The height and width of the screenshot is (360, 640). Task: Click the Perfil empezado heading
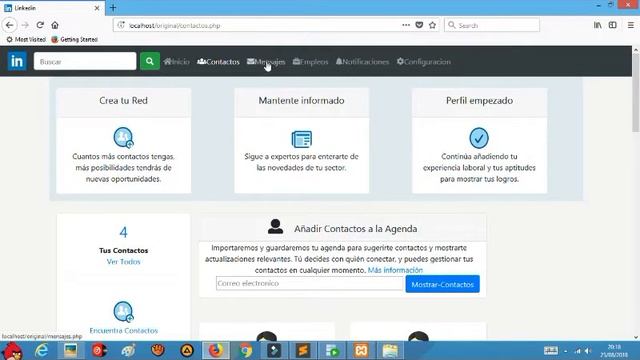[x=479, y=100]
